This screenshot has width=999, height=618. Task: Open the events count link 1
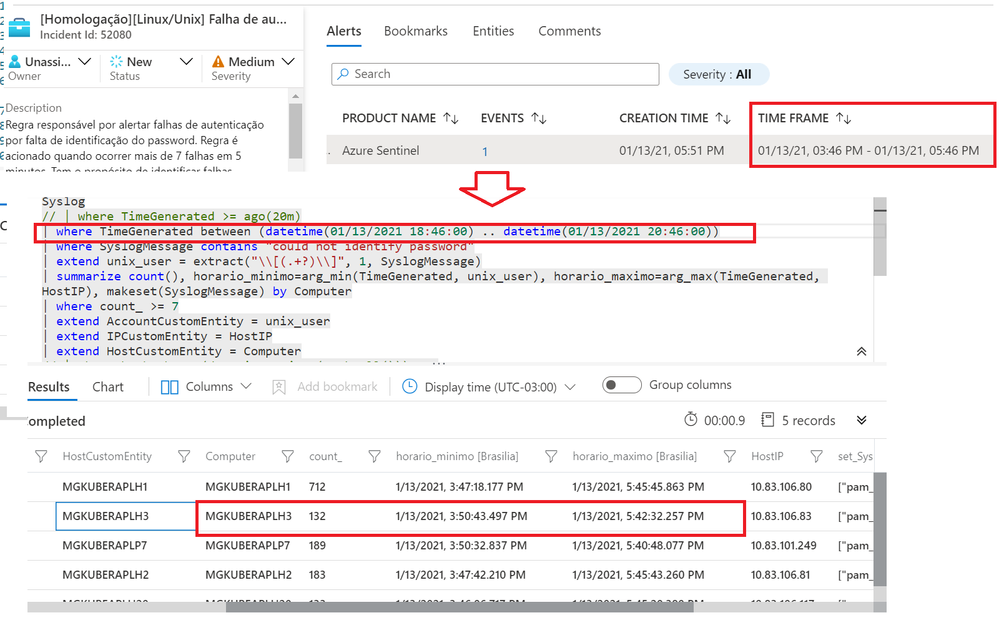pyautogui.click(x=485, y=152)
